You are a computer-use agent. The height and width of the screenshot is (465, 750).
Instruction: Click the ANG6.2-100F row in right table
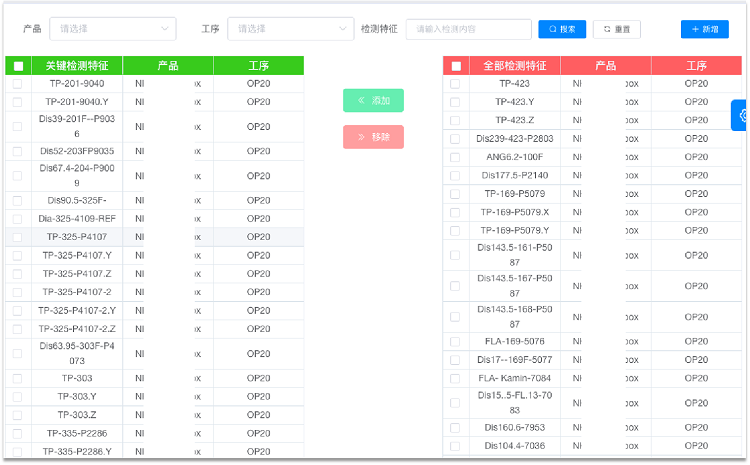point(515,157)
